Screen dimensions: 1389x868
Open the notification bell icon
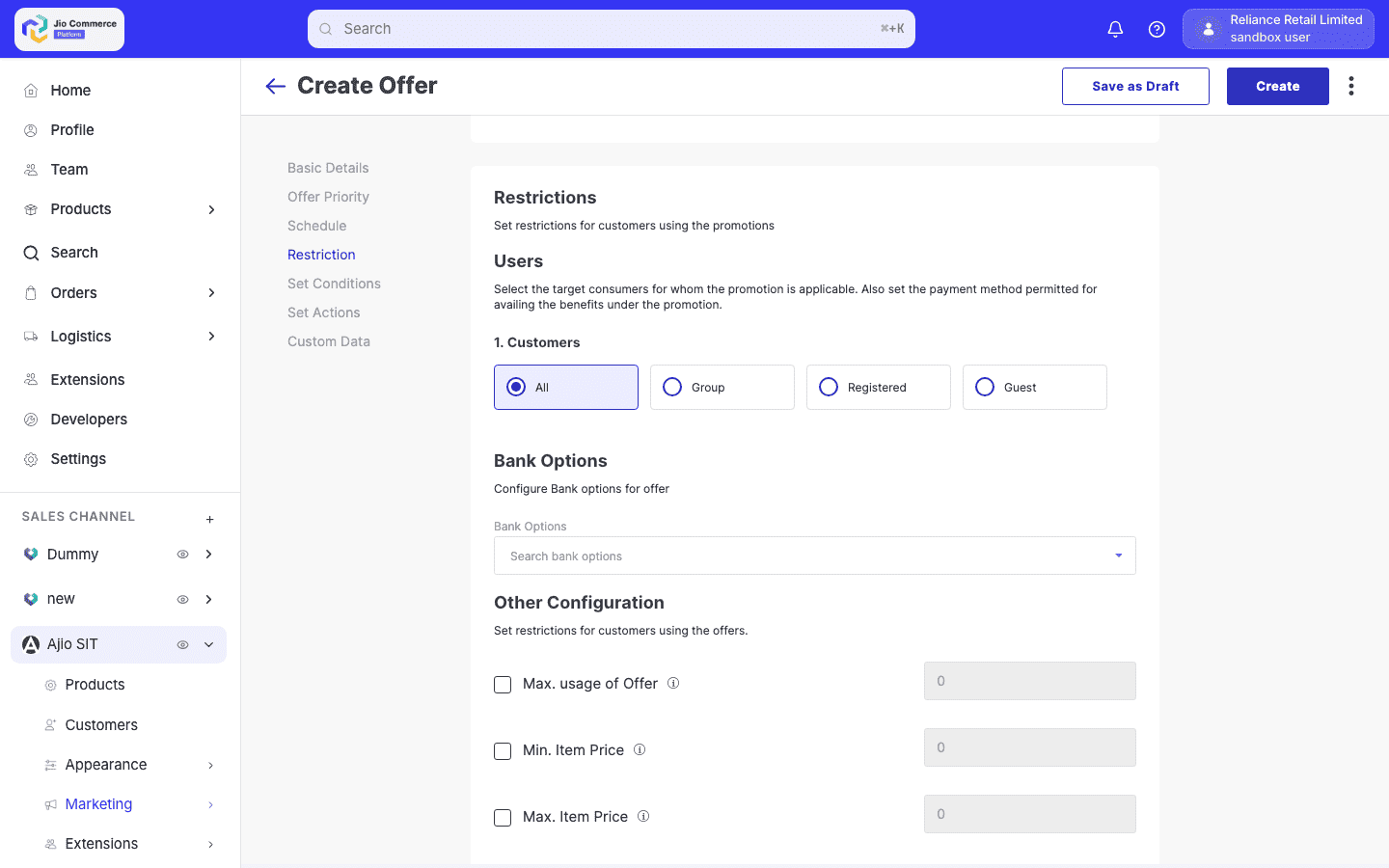pos(1115,29)
